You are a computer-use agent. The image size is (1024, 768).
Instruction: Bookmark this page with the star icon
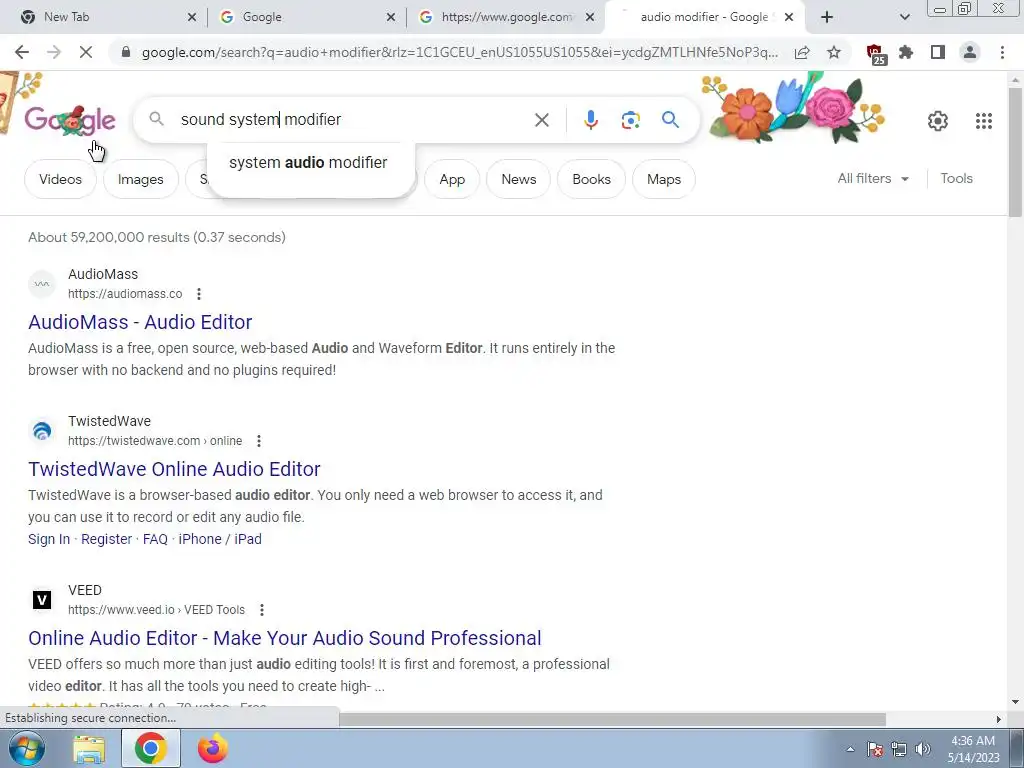pos(834,52)
